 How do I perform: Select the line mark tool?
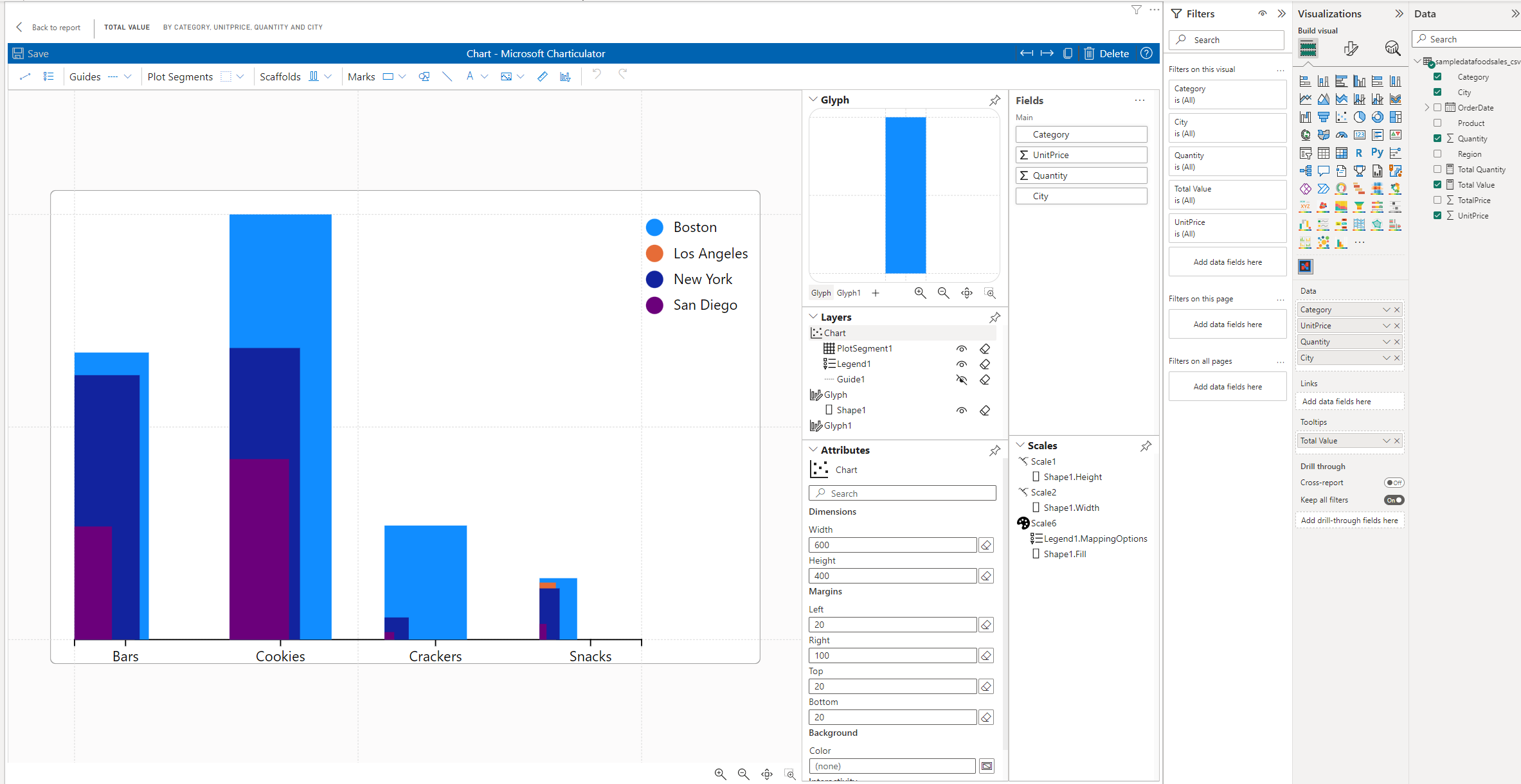(x=447, y=76)
